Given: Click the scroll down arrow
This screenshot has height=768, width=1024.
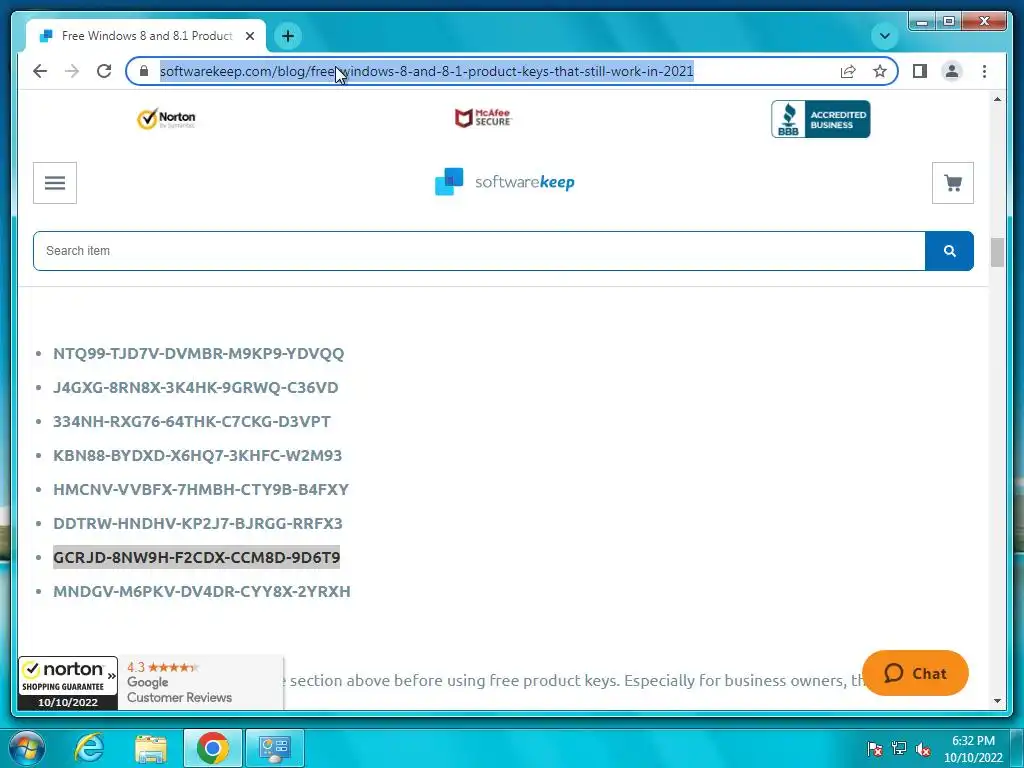Looking at the screenshot, I should [x=997, y=701].
